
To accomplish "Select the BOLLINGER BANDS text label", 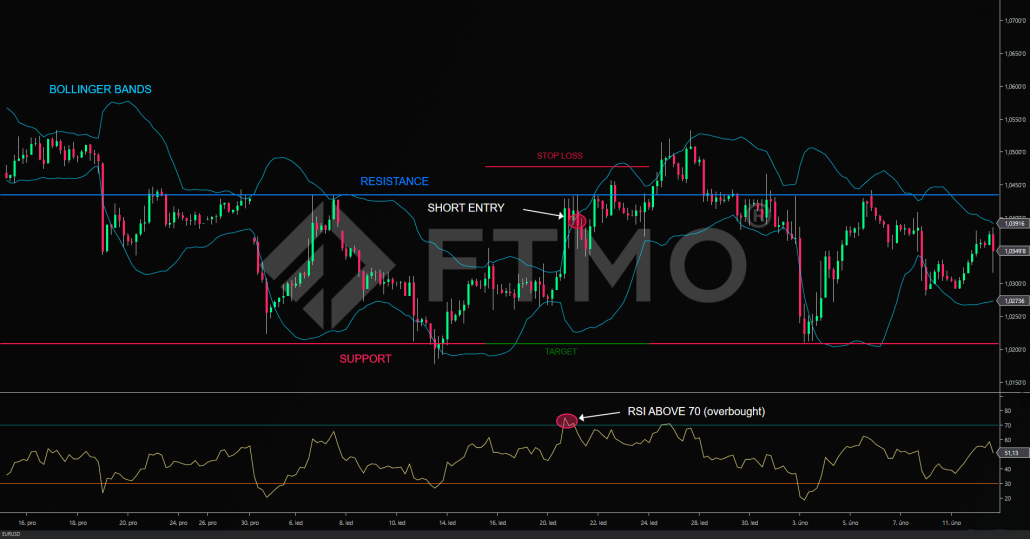I will pos(100,90).
